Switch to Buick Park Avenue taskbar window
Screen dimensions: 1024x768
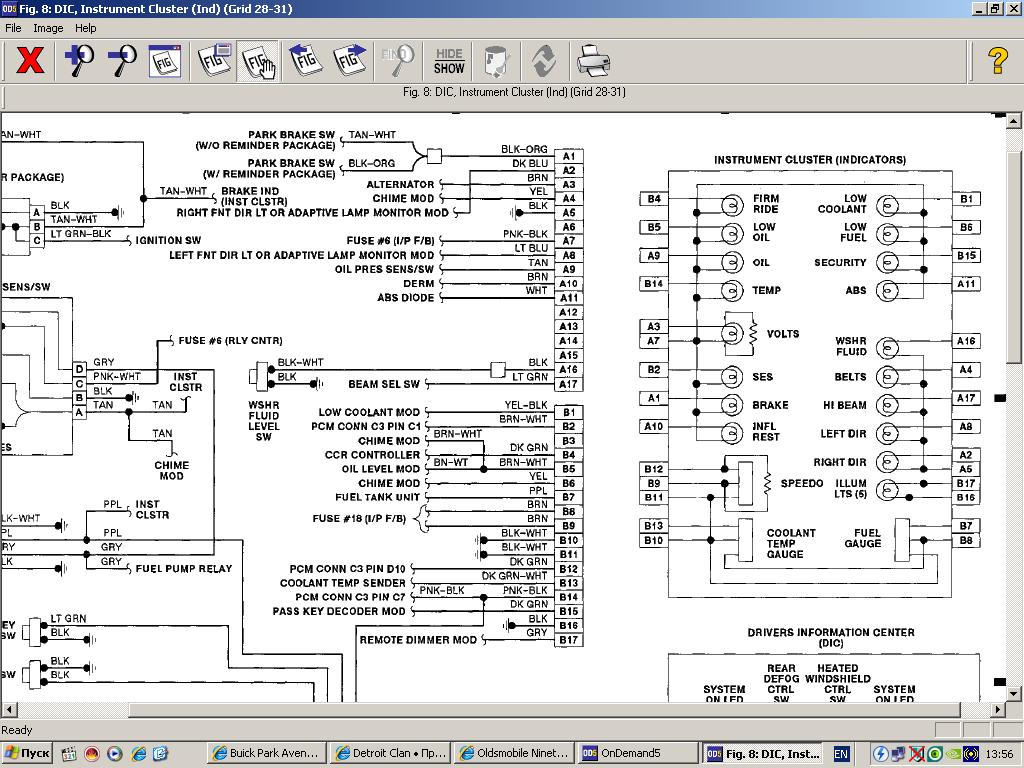[265, 753]
